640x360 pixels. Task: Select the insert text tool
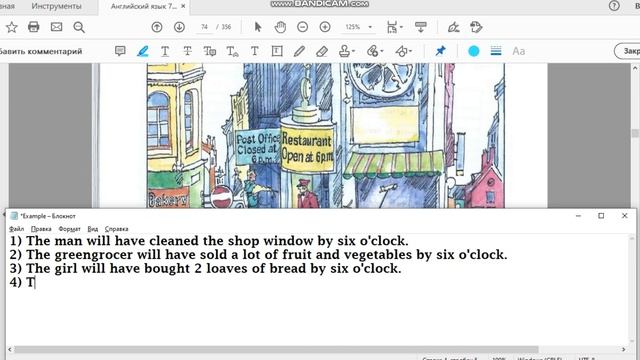tap(232, 51)
